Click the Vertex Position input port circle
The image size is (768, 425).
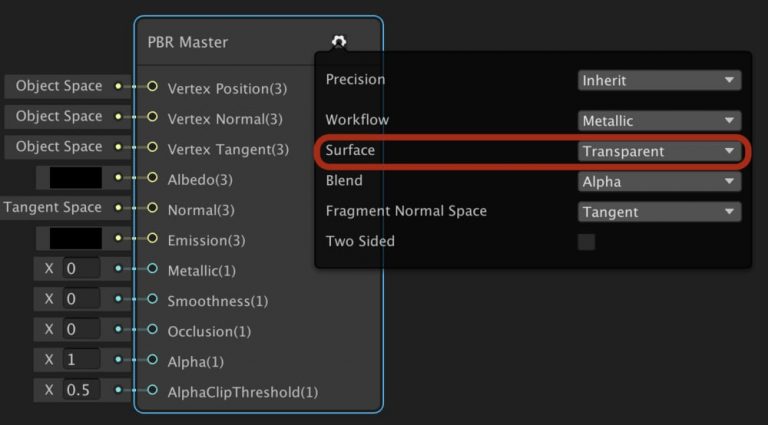point(152,87)
